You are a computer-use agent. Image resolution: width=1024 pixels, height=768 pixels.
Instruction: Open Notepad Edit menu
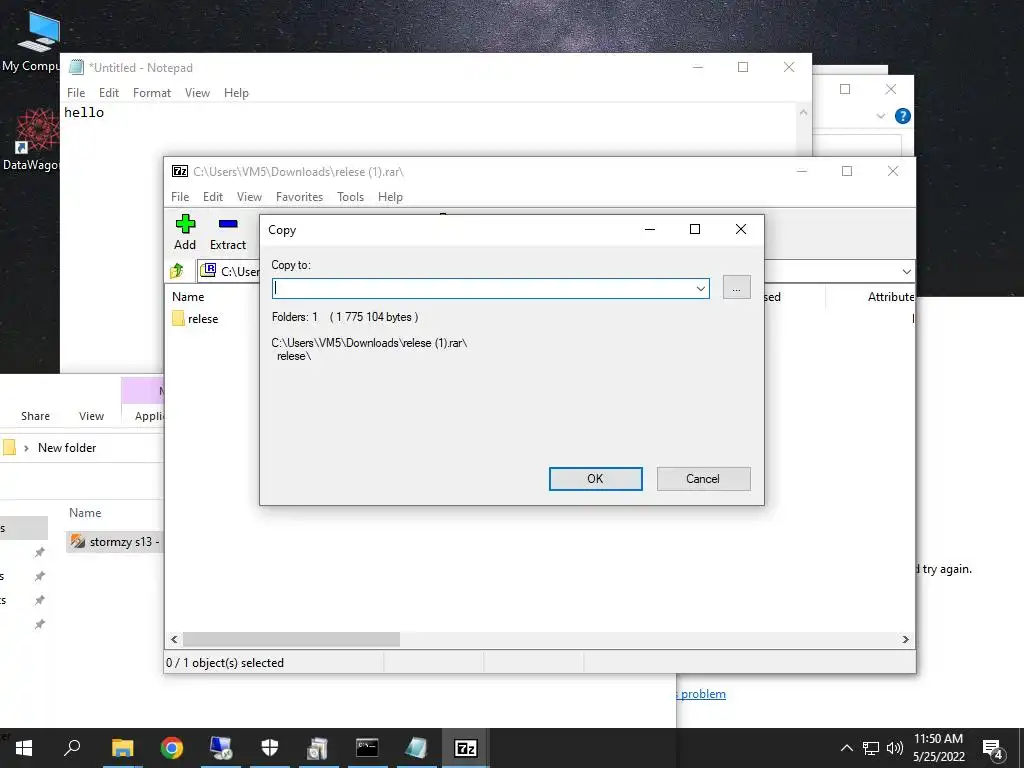click(108, 93)
